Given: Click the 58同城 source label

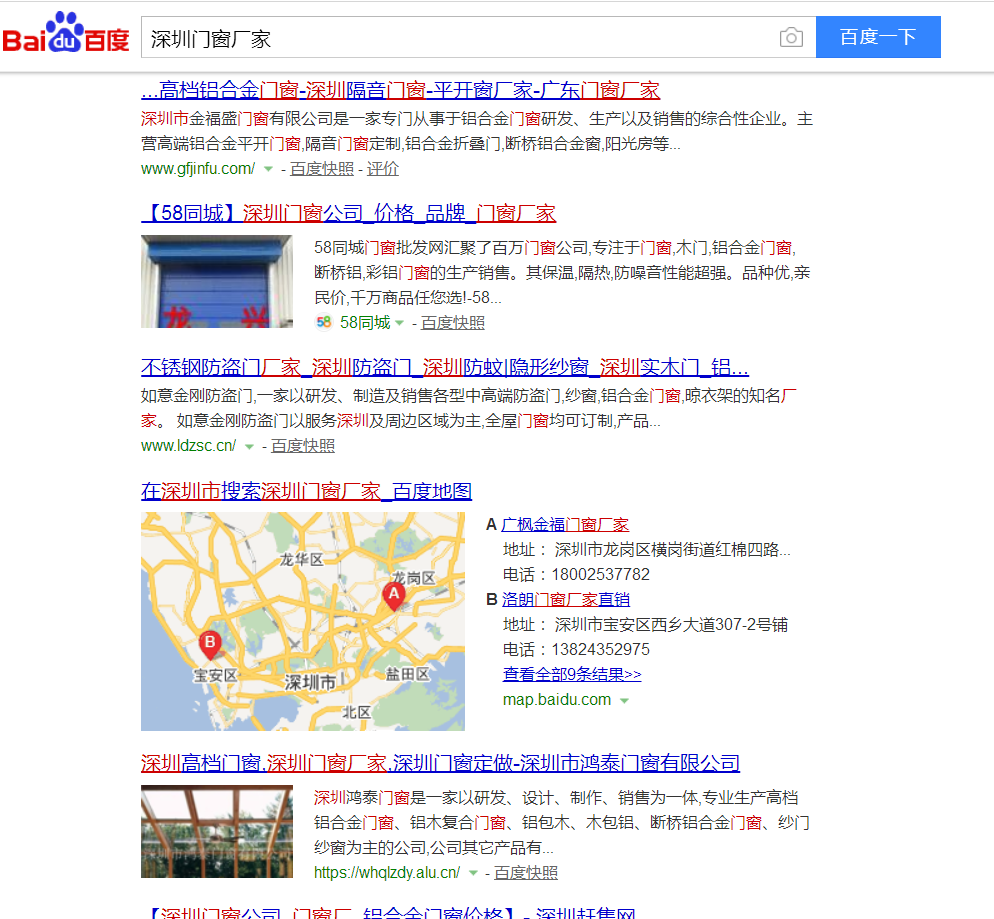Looking at the screenshot, I should tap(365, 323).
